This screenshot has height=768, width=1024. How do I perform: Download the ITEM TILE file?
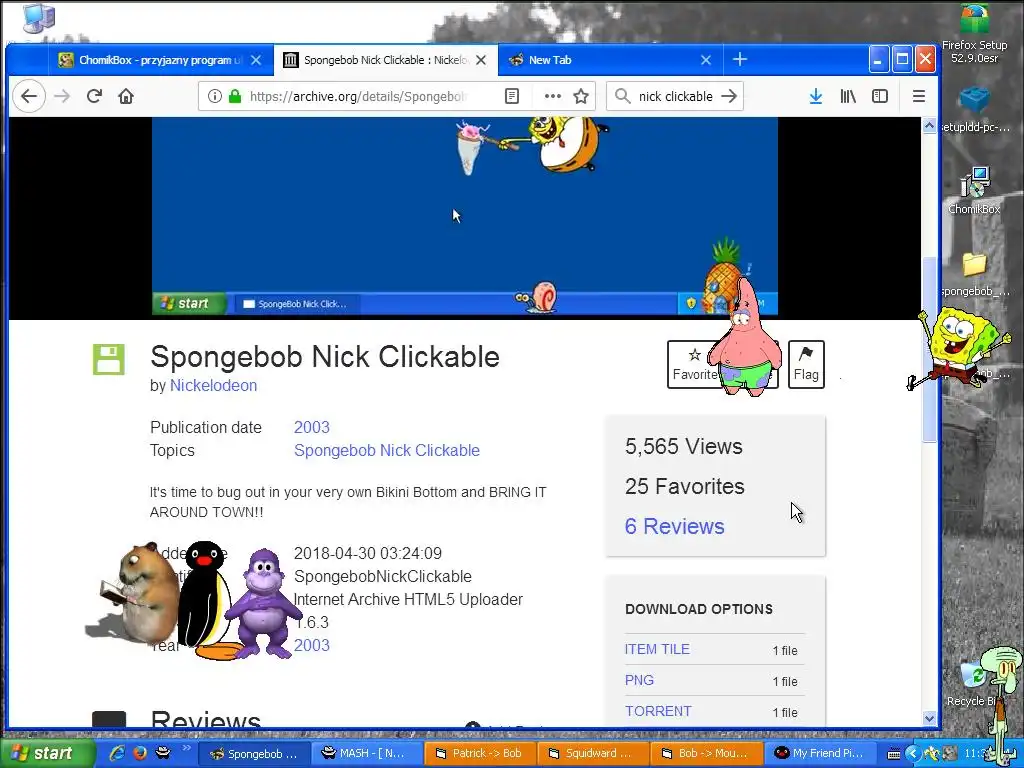click(x=657, y=649)
